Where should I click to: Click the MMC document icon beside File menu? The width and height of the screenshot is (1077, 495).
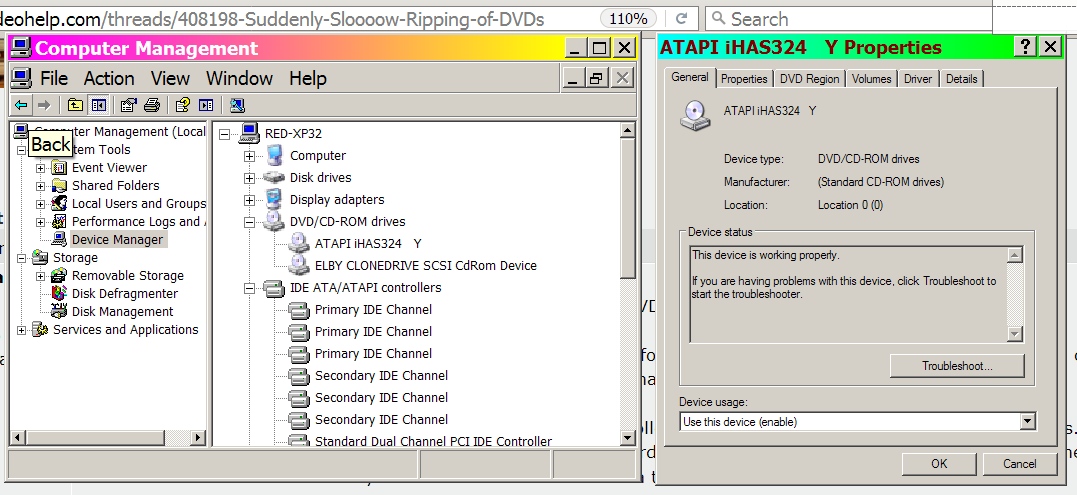[23, 78]
